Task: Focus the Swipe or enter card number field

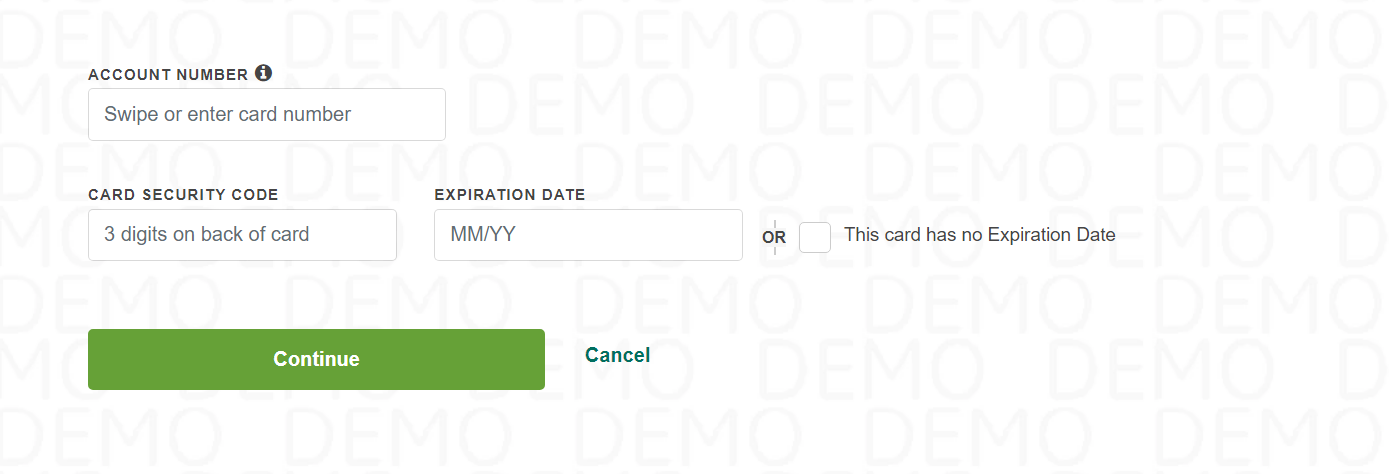Action: (x=267, y=114)
